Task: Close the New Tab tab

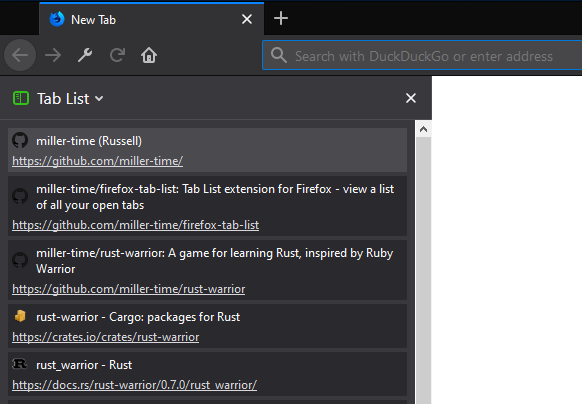Action: click(247, 19)
